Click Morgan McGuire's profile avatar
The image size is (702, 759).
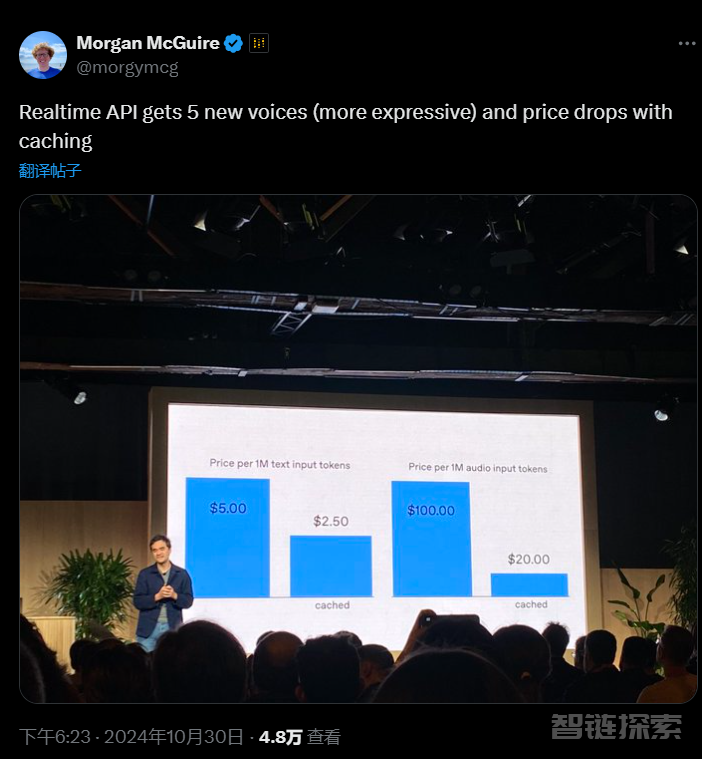tap(43, 55)
